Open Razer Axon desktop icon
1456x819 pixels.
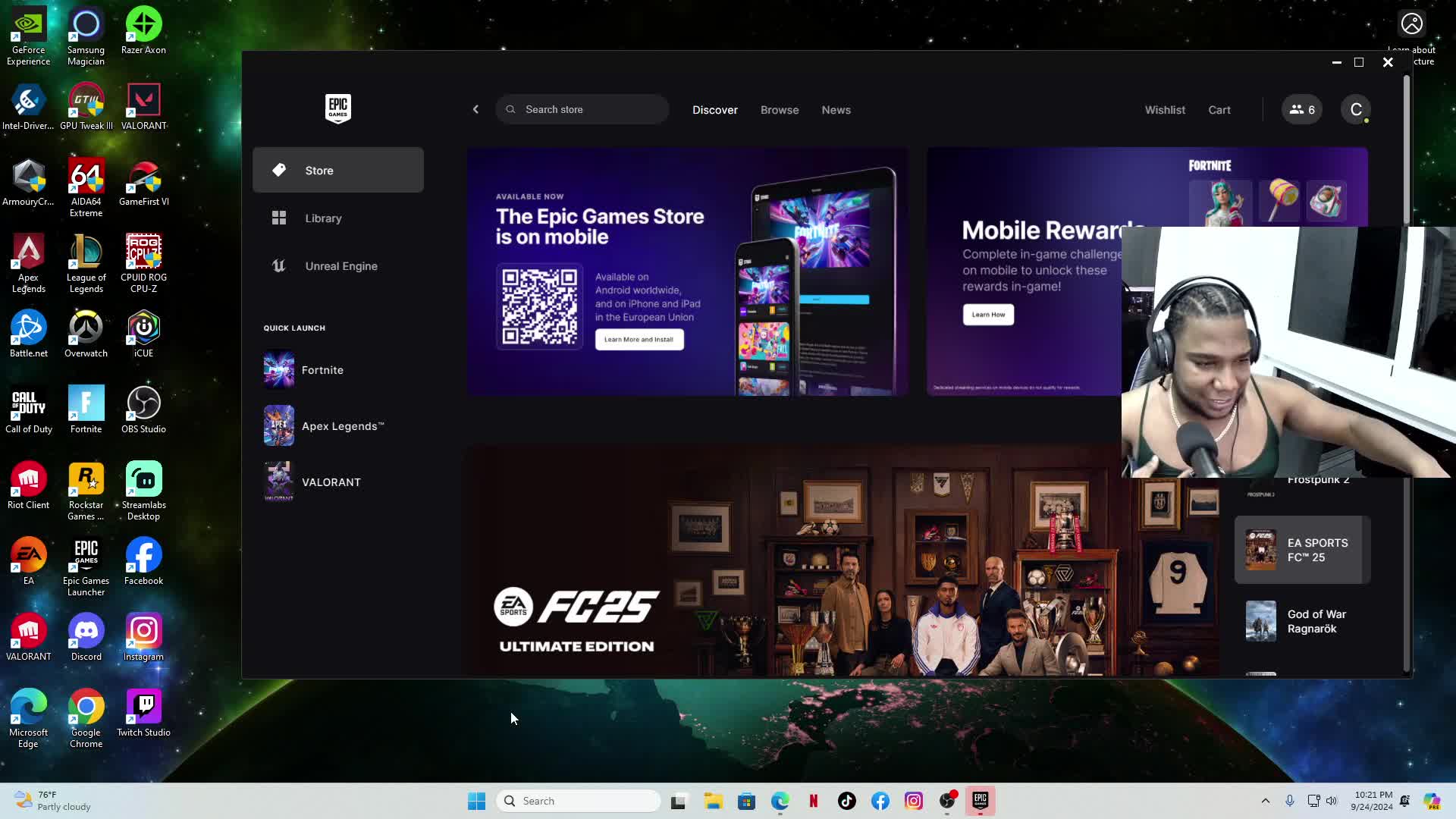coord(143,31)
